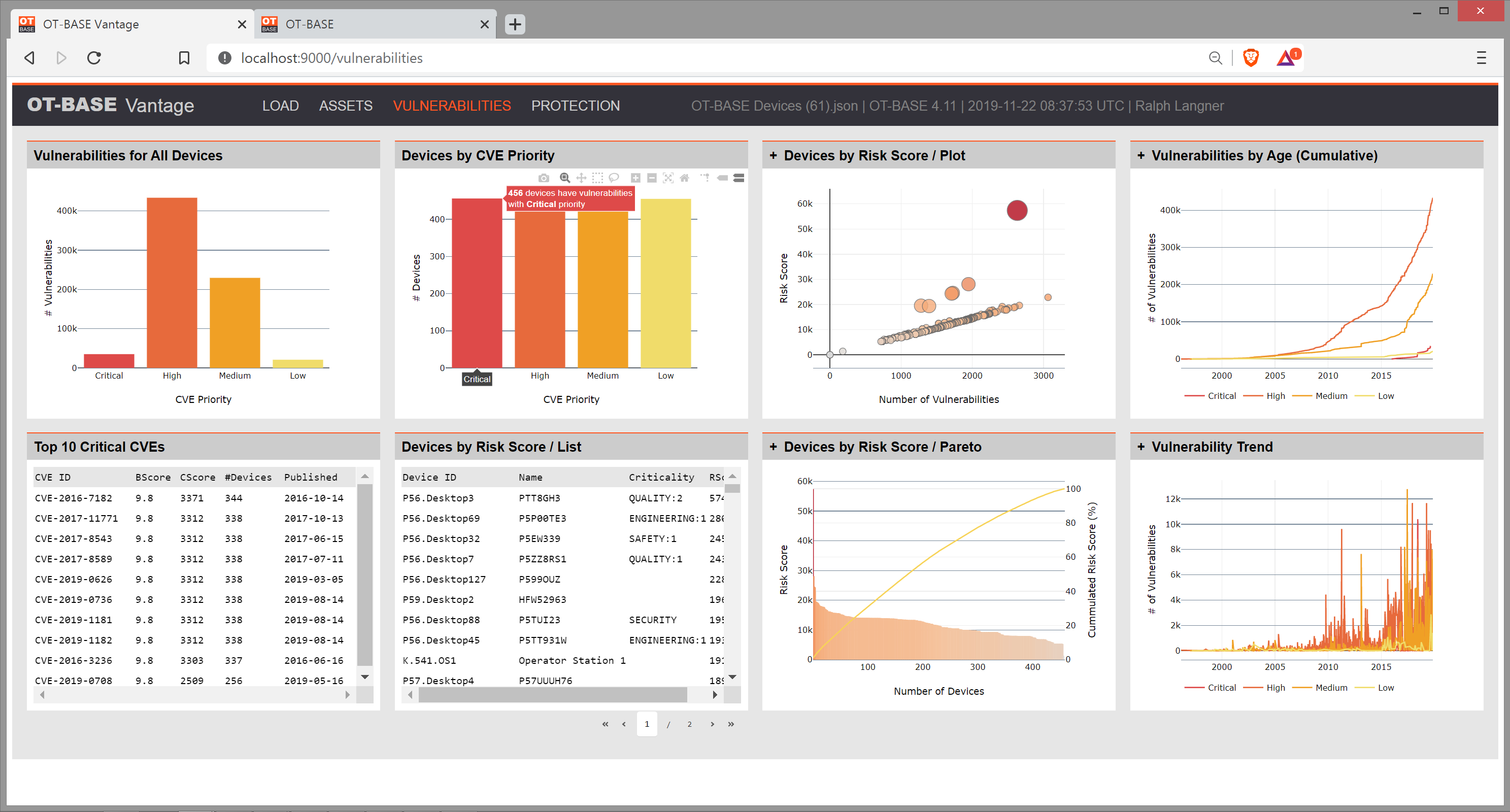Switch to the OT-BASE Vantage browser tab
Screen dimensions: 1510x812
pyautogui.click(x=132, y=24)
